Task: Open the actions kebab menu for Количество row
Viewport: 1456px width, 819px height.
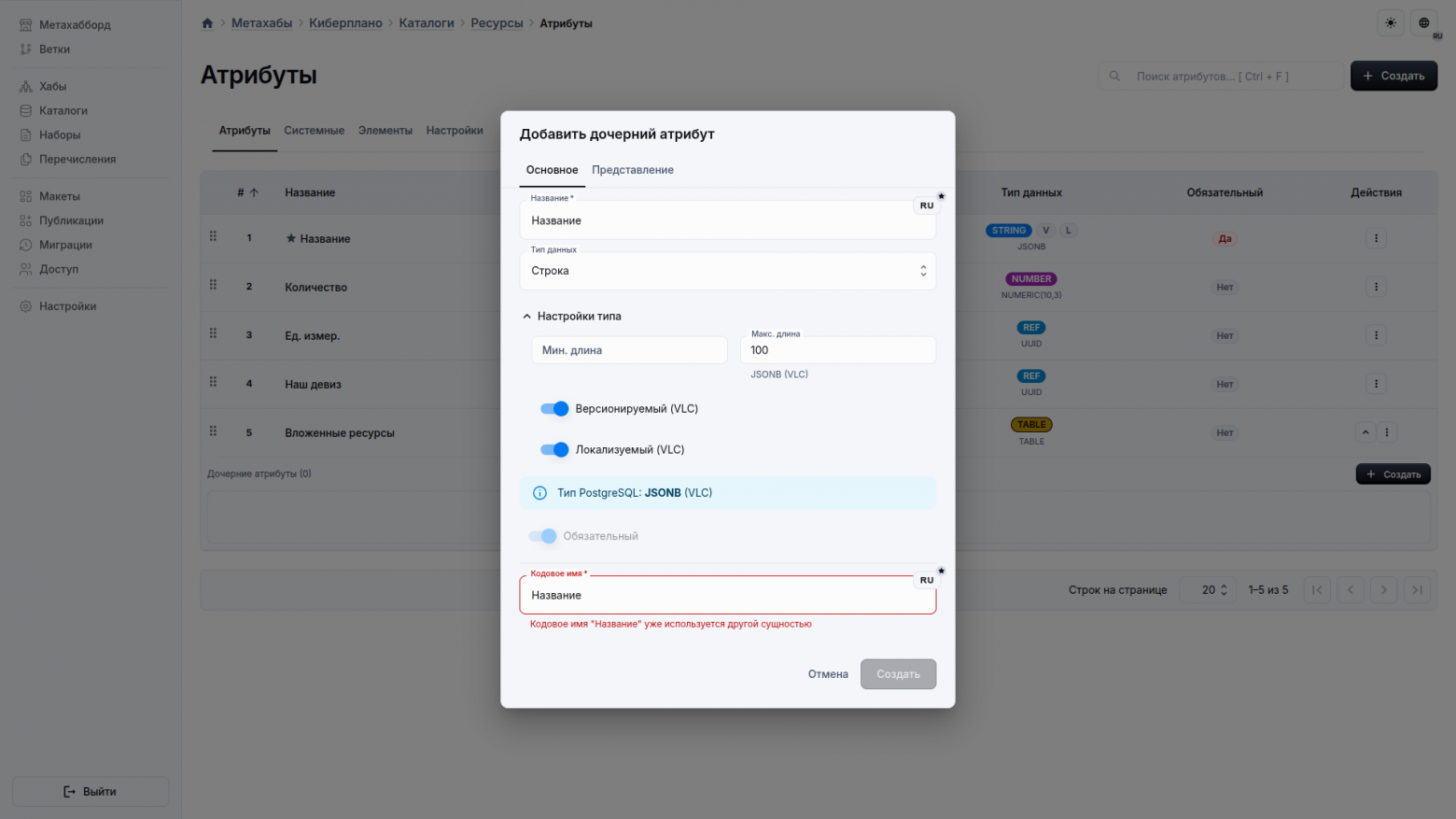Action: tap(1376, 287)
